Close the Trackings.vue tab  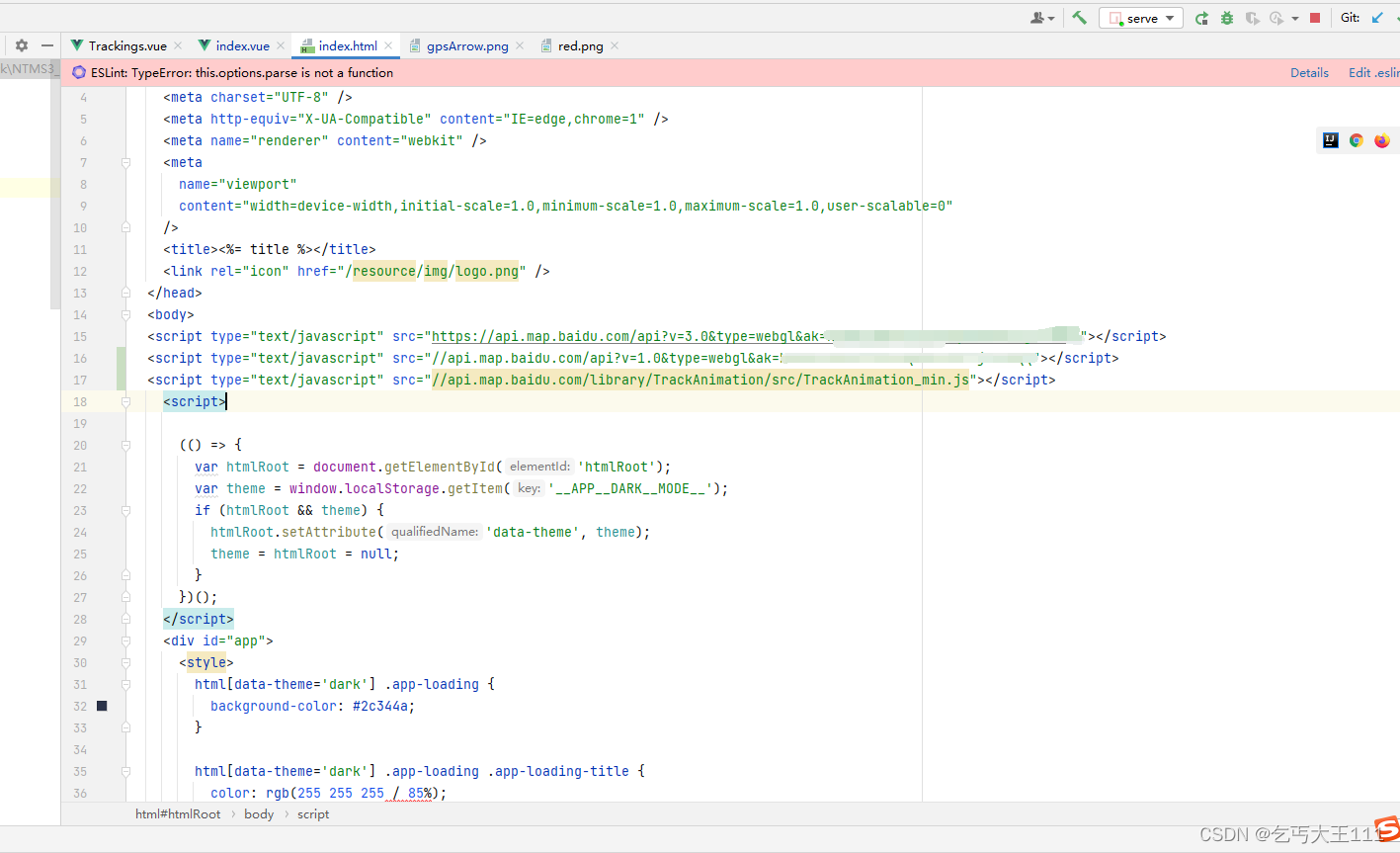tap(178, 45)
